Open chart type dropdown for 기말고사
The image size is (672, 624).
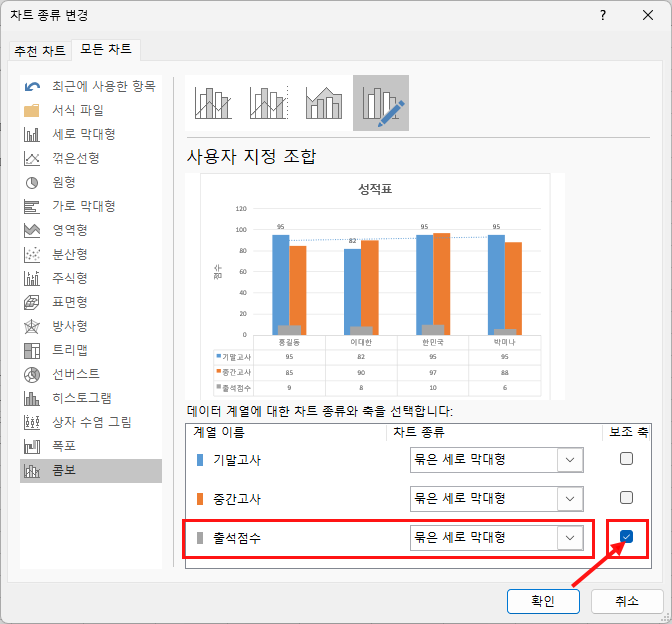pos(570,459)
